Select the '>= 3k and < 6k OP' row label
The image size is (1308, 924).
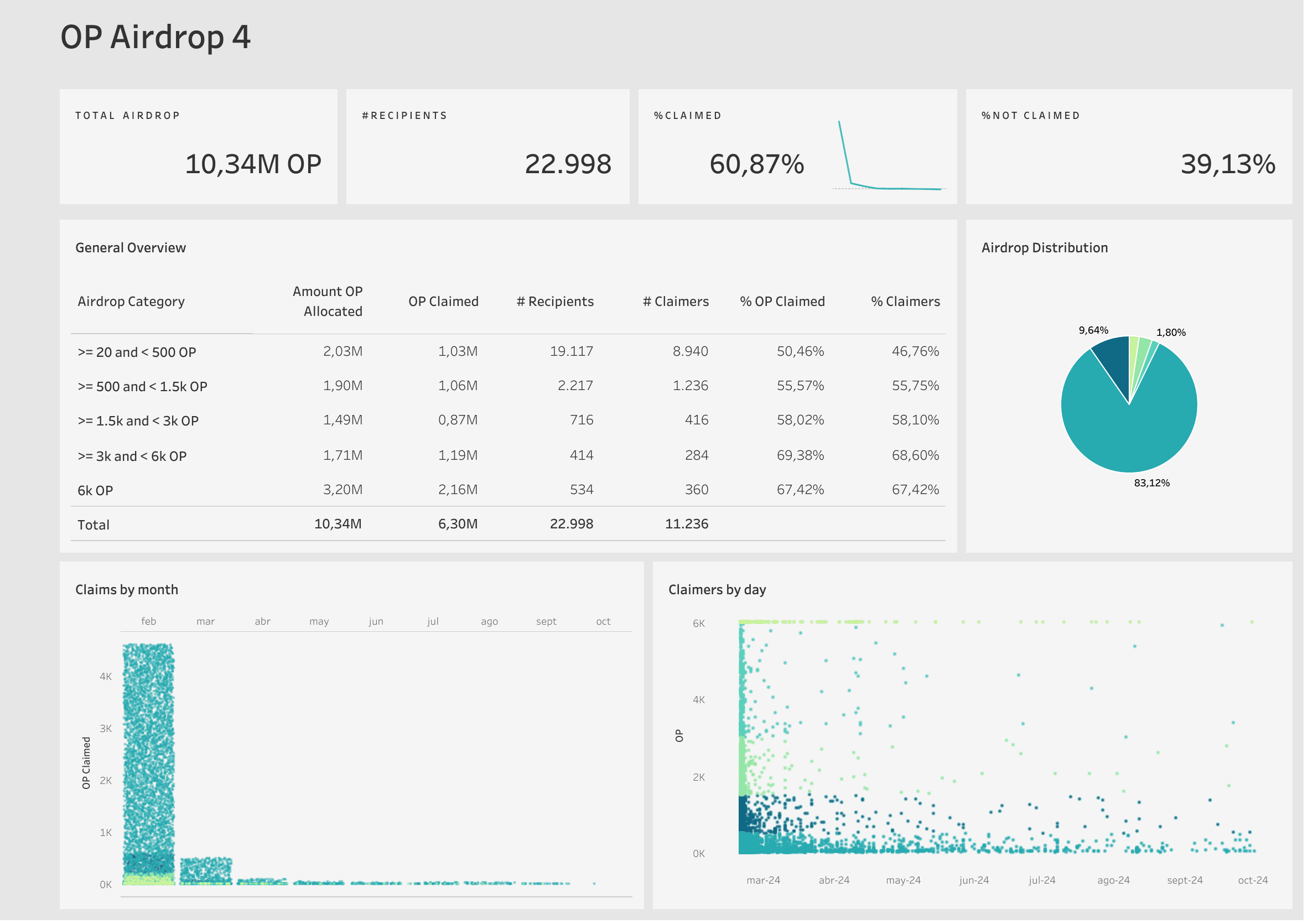click(133, 458)
